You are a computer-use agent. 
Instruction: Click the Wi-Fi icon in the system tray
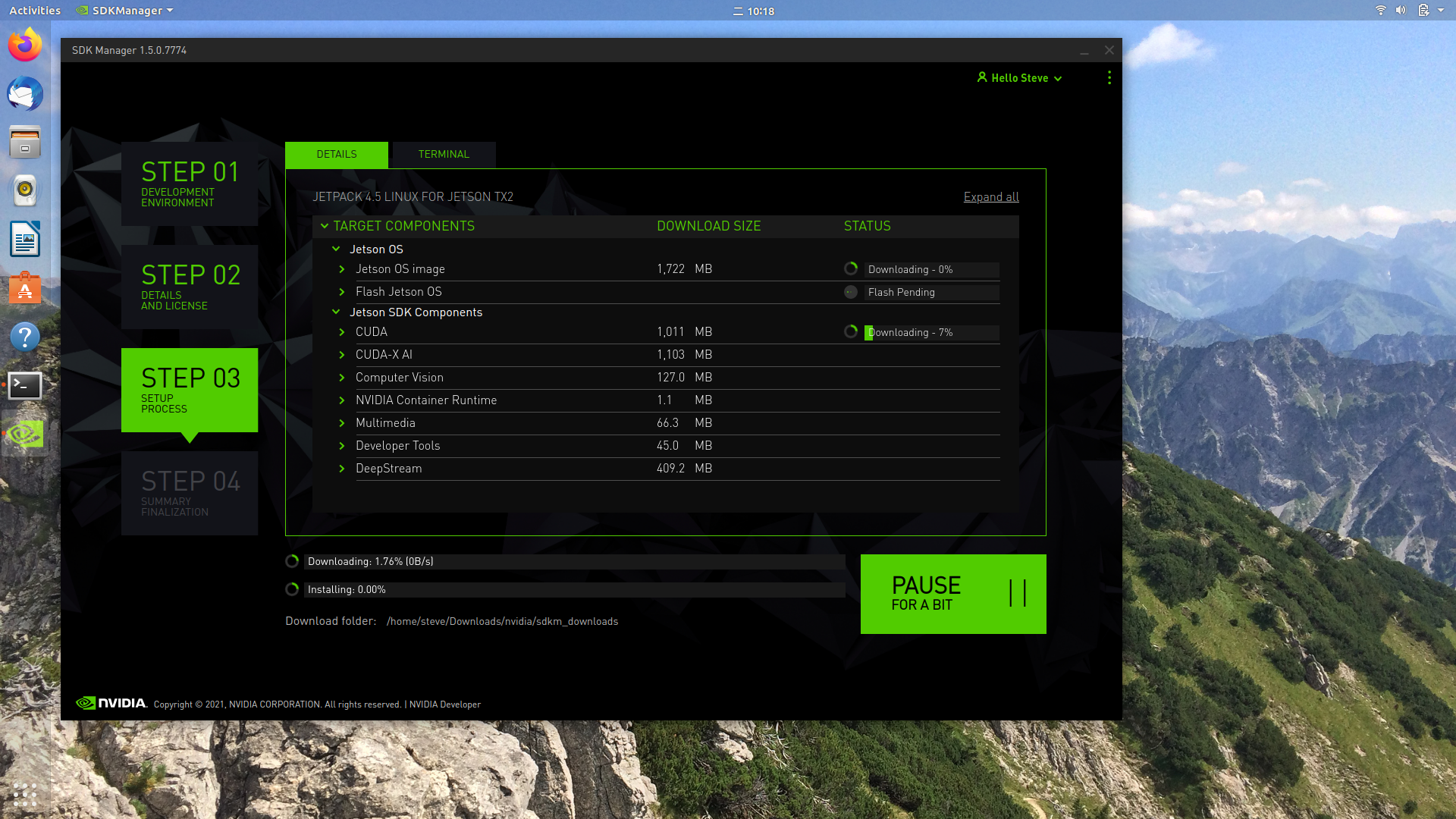pyautogui.click(x=1380, y=11)
